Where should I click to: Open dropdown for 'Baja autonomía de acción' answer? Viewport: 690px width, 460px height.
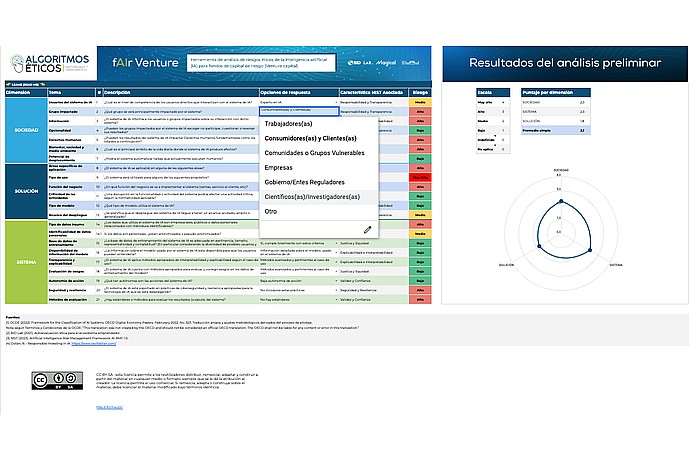point(337,280)
